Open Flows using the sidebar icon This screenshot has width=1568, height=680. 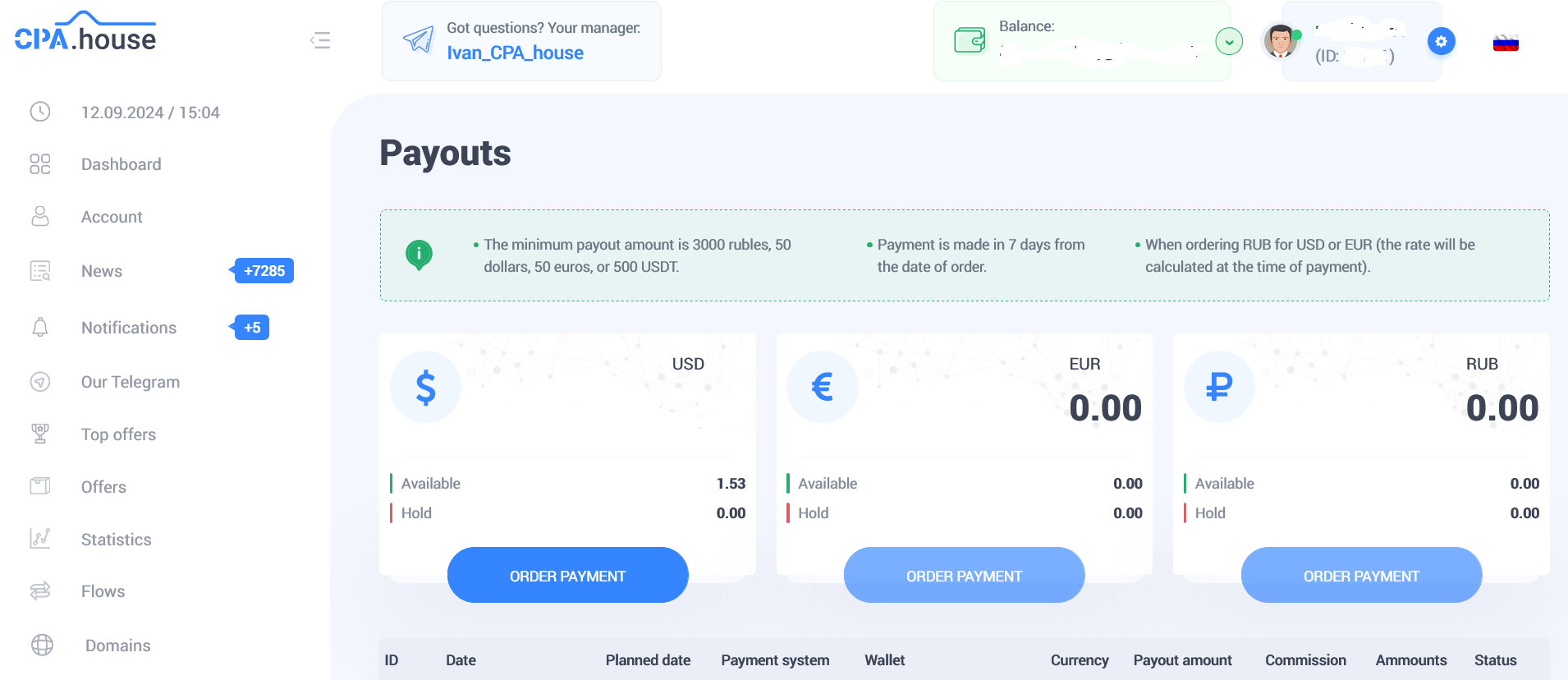[39, 591]
